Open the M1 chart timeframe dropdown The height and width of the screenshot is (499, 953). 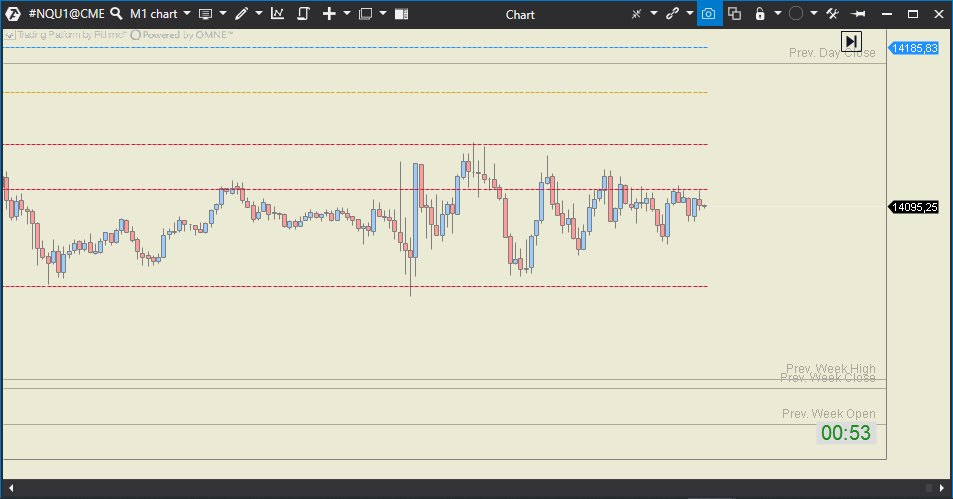[160, 13]
